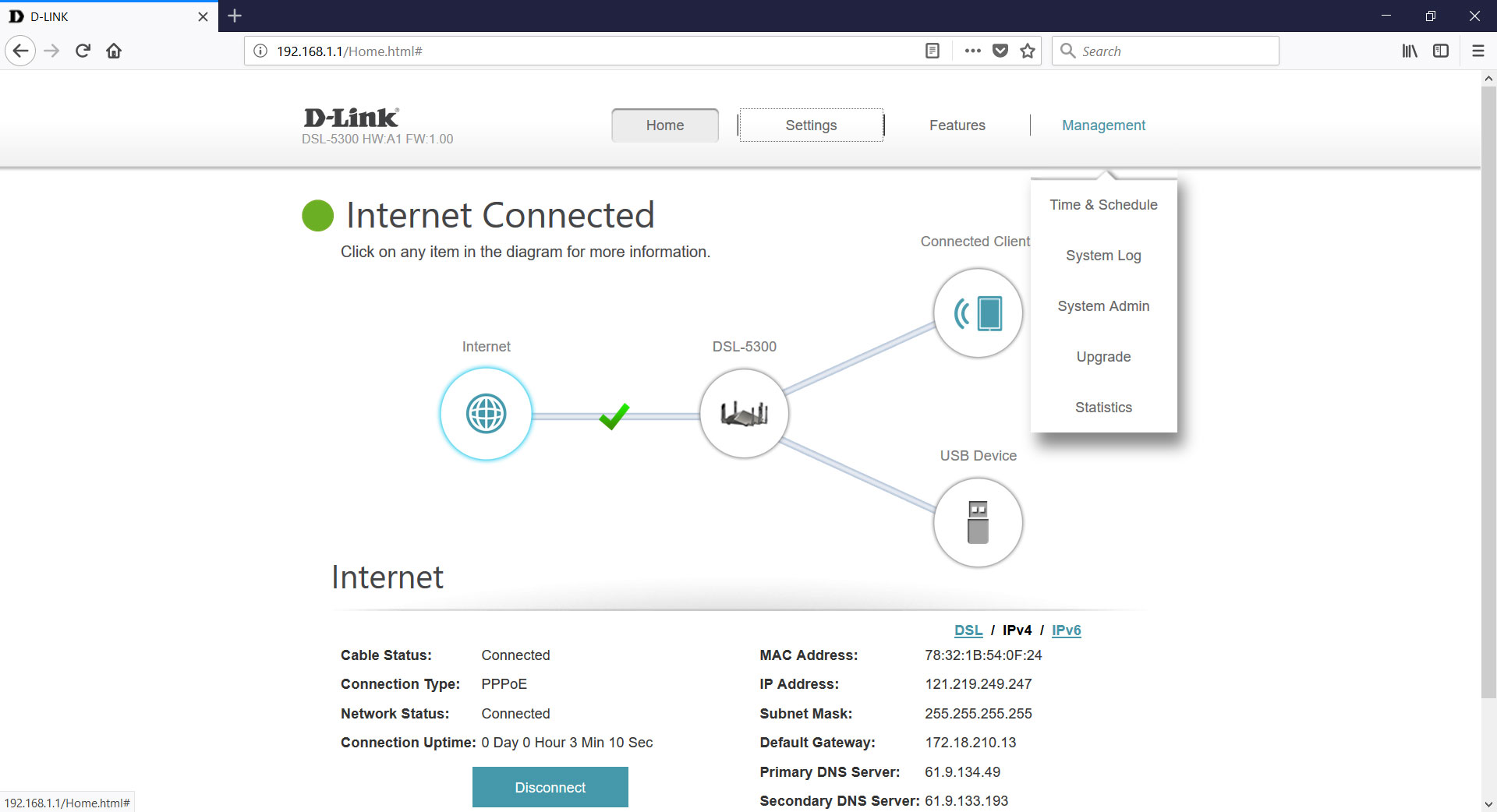Open the Firefox hamburger menu
Viewport: 1497px width, 812px height.
pos(1478,51)
